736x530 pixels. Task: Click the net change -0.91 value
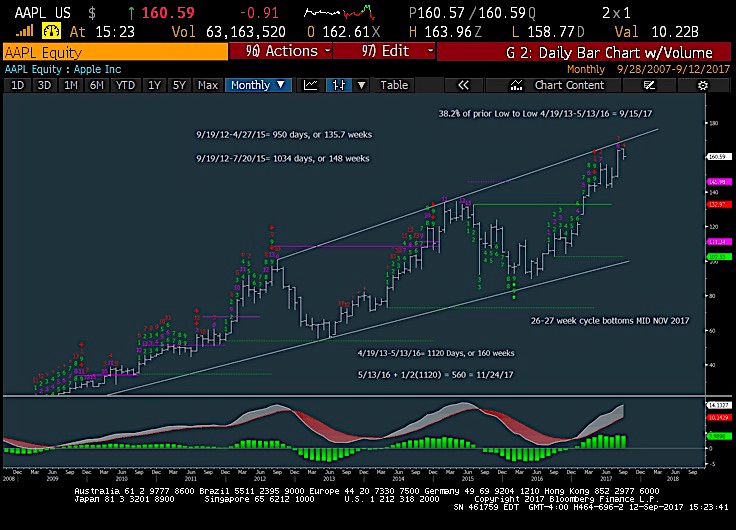pos(259,13)
